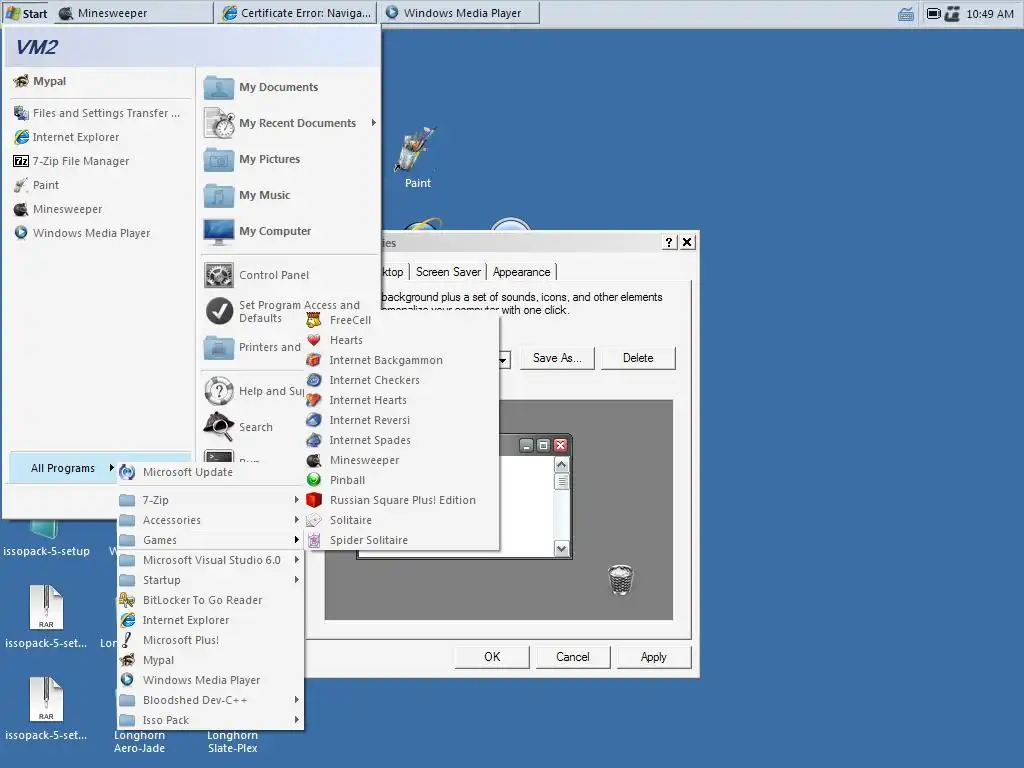This screenshot has width=1024, height=768.
Task: Launch Russian Square Plus! Edition
Action: 402,500
